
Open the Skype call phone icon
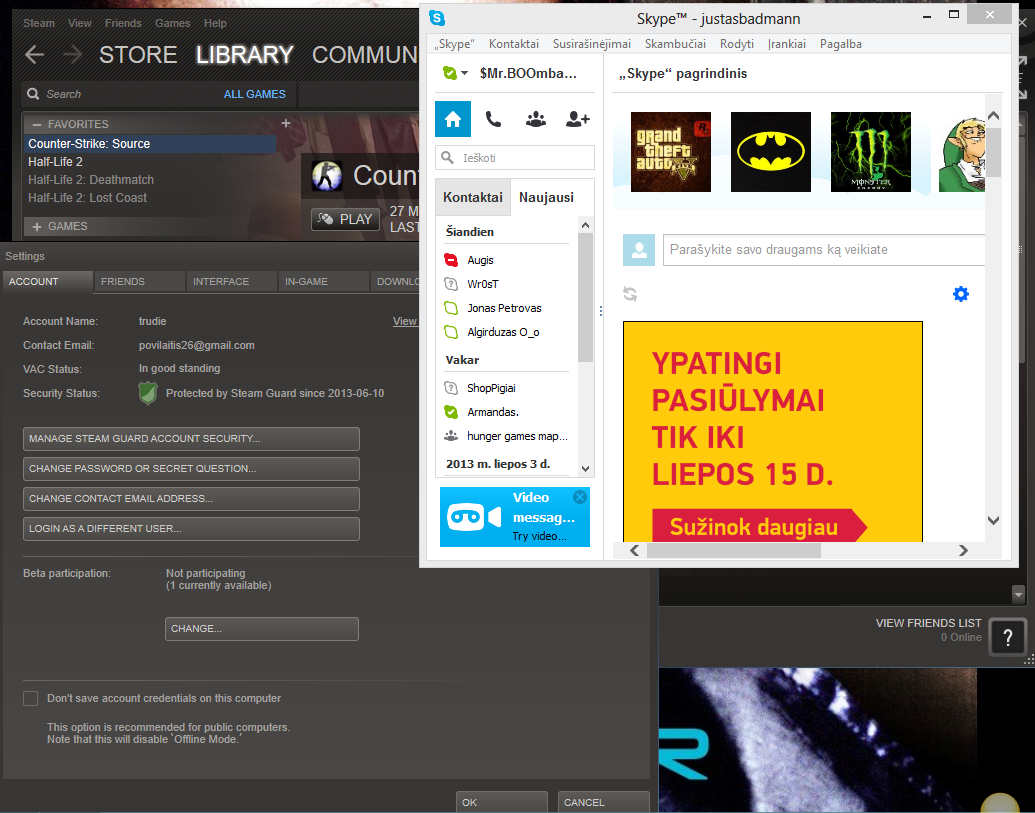coord(494,119)
